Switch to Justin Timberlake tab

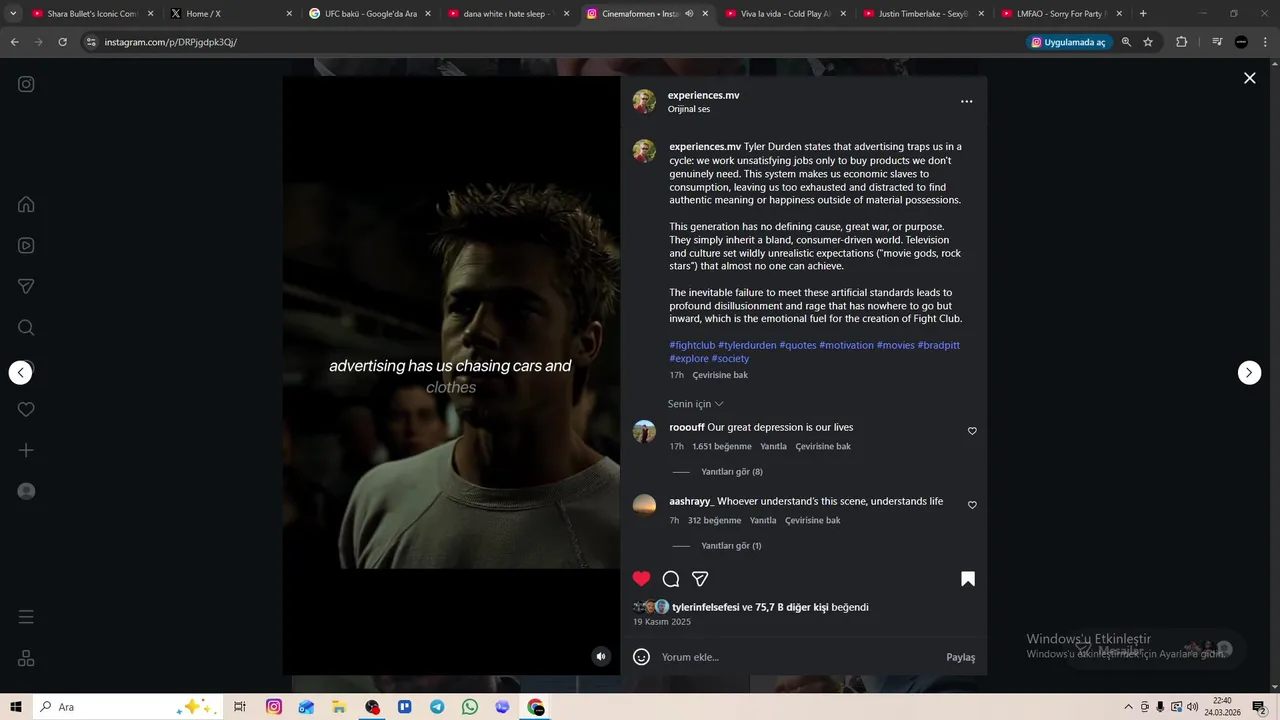pos(921,14)
